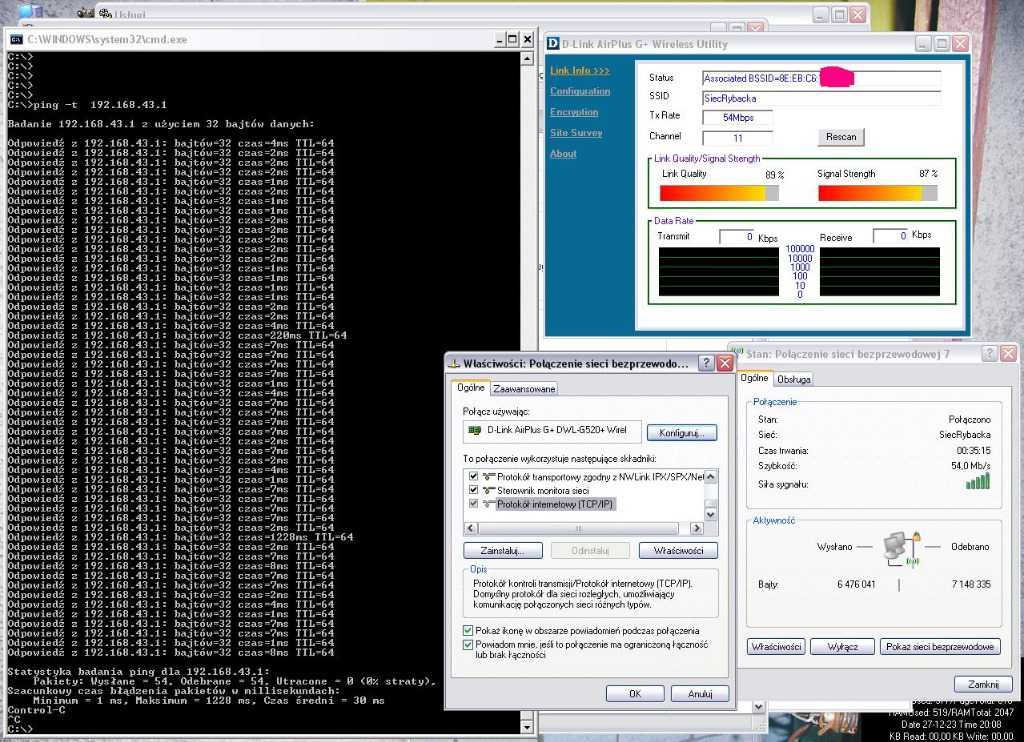Click the Signal Strength gradient bar
Viewport: 1024px width, 742px height.
pos(878,193)
